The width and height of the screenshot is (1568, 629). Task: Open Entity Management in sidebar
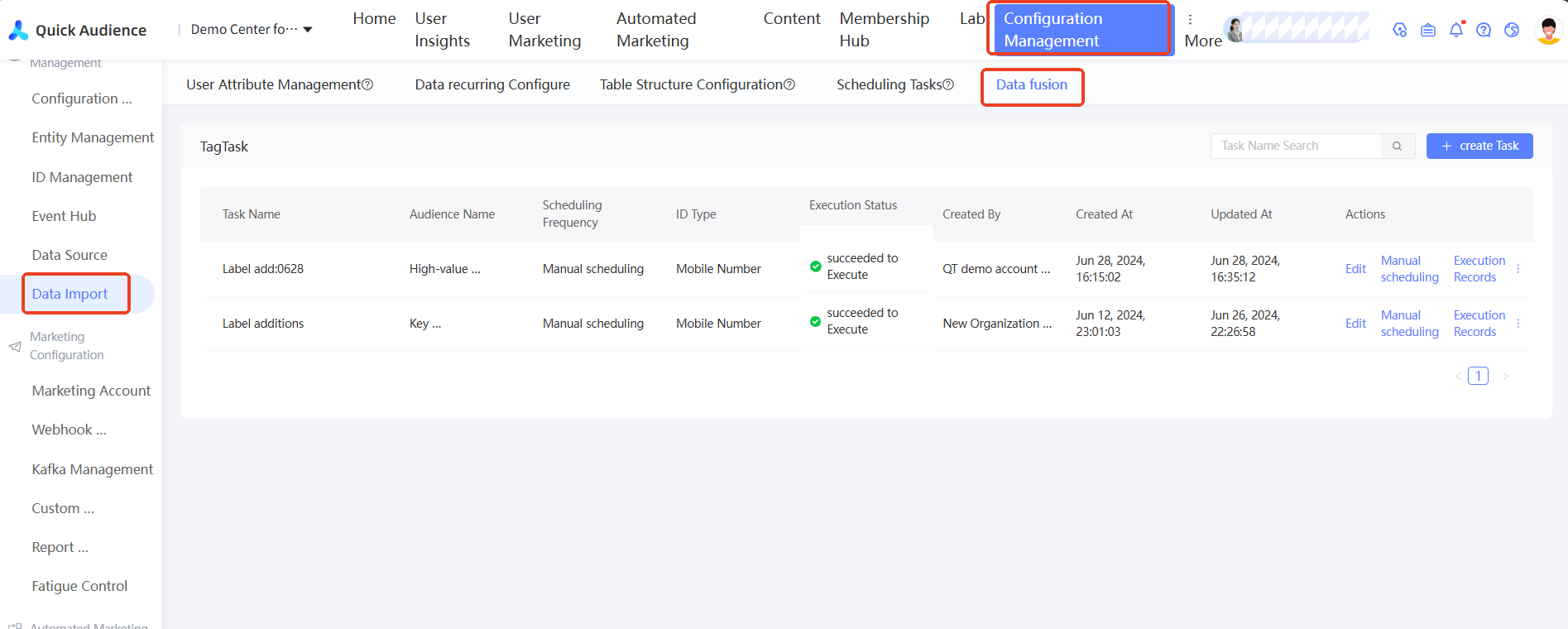coord(93,137)
